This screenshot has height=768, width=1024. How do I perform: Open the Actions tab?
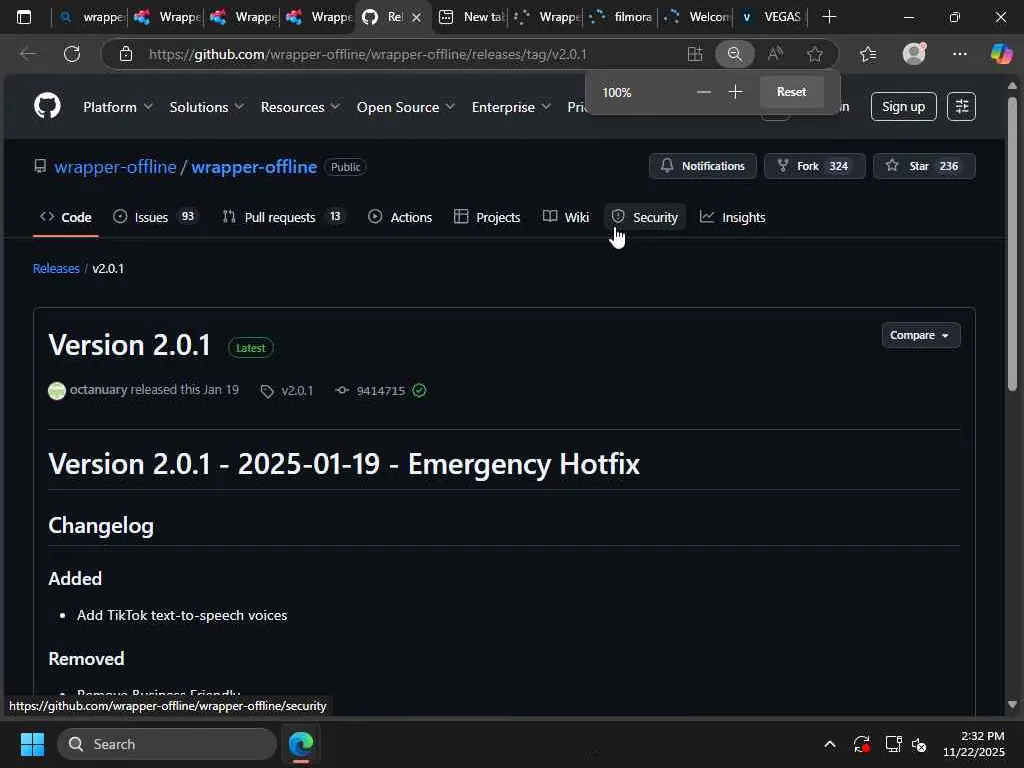coord(400,217)
